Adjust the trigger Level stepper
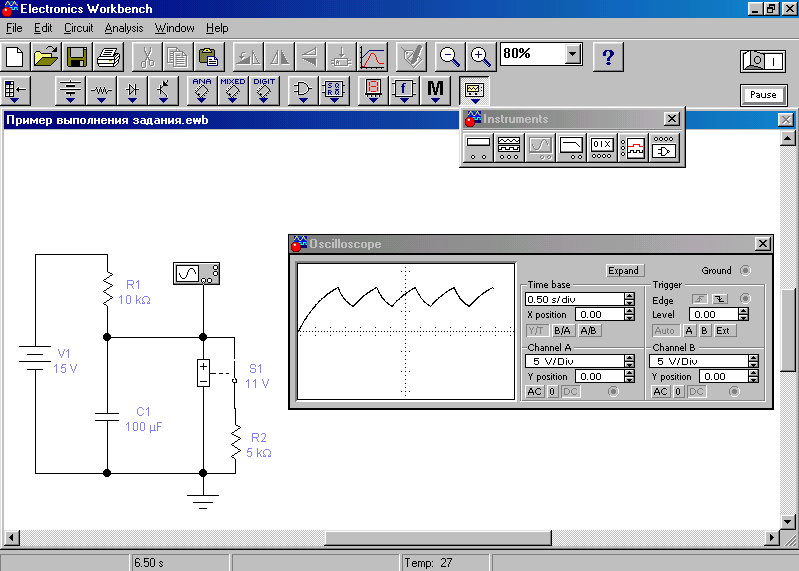 click(744, 314)
